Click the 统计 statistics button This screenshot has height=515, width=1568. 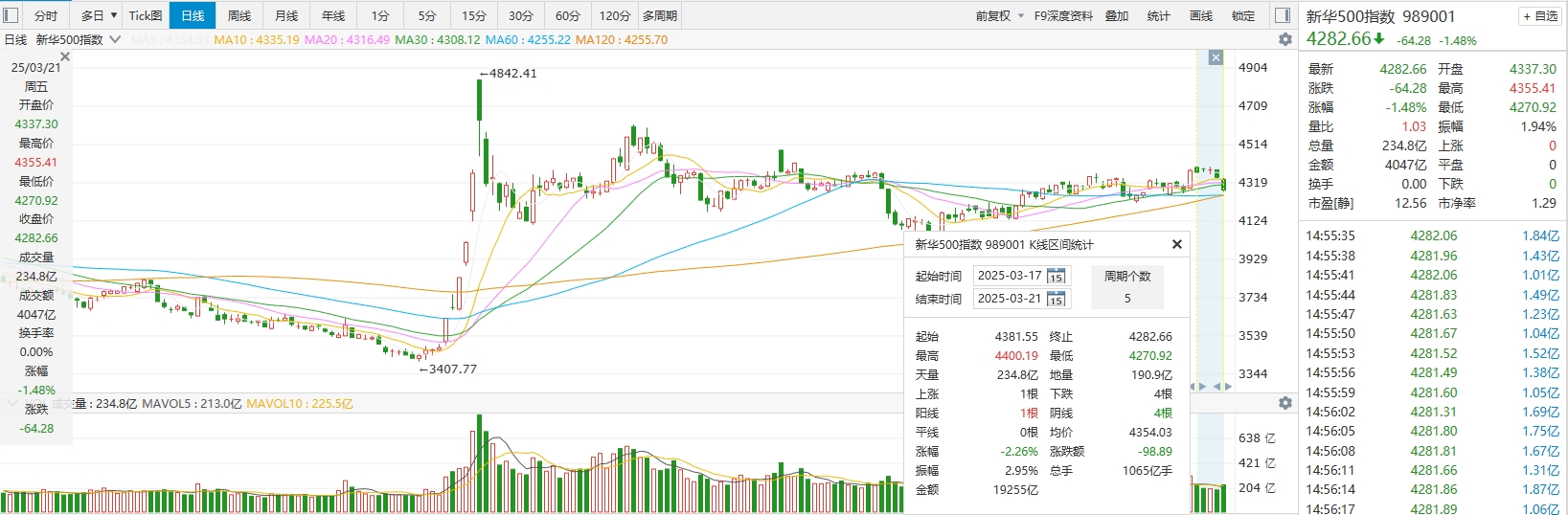1159,15
